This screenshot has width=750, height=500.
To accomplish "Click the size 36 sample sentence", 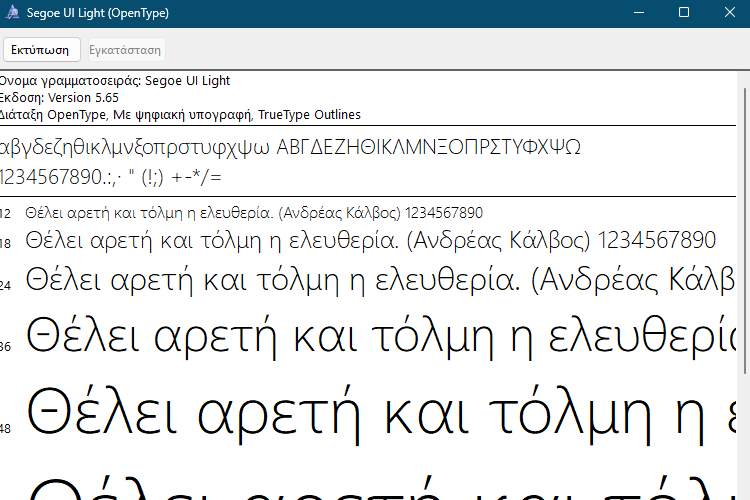I will point(380,337).
